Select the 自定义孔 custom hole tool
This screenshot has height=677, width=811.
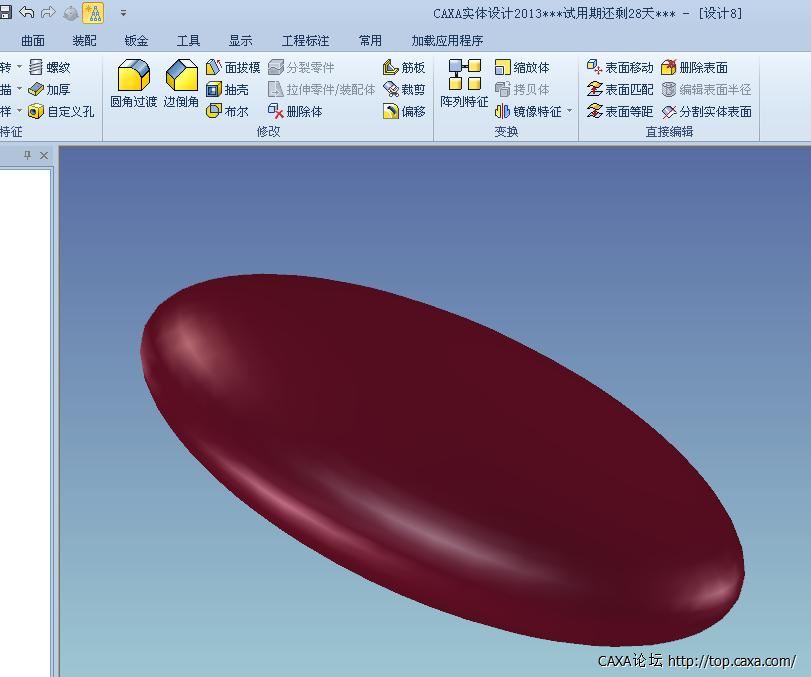61,111
